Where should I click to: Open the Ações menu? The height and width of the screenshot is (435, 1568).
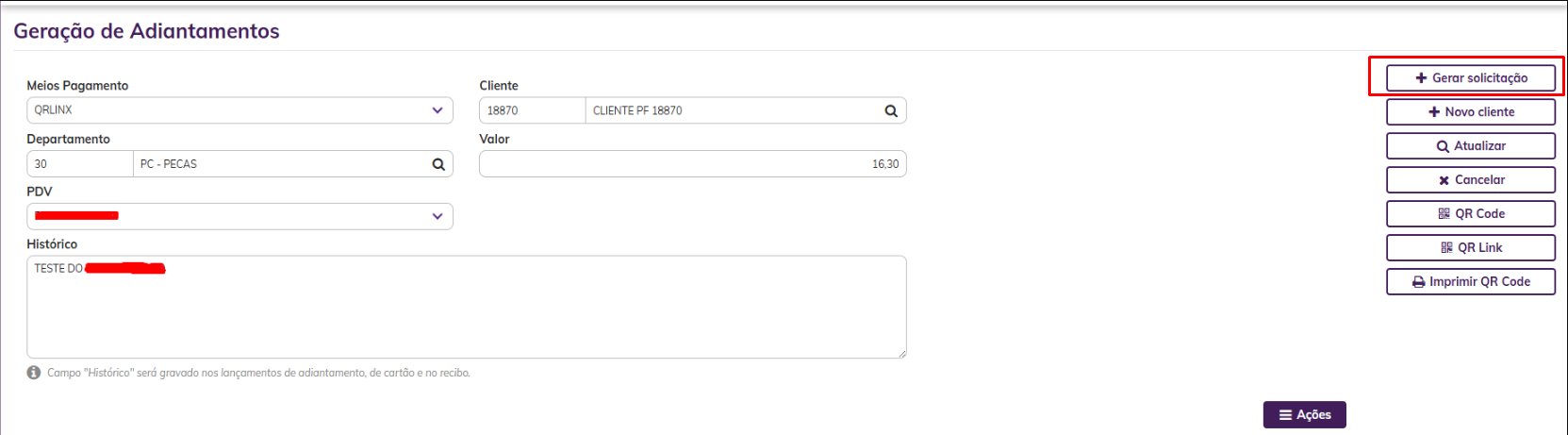point(1304,415)
